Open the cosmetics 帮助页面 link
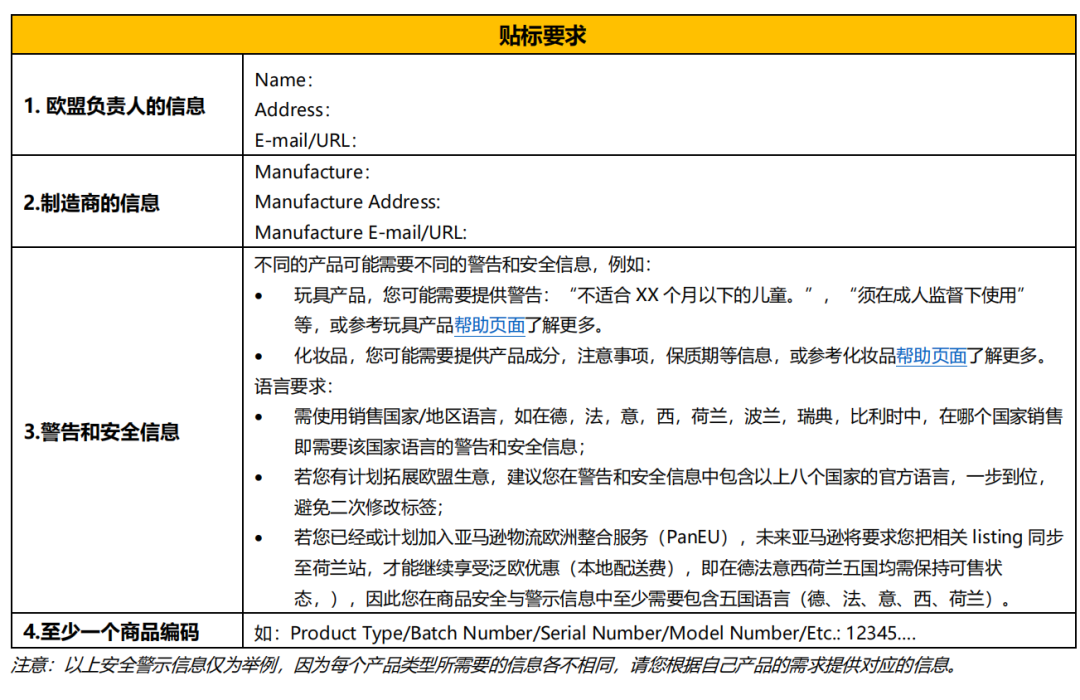The height and width of the screenshot is (700, 1080). pos(931,356)
